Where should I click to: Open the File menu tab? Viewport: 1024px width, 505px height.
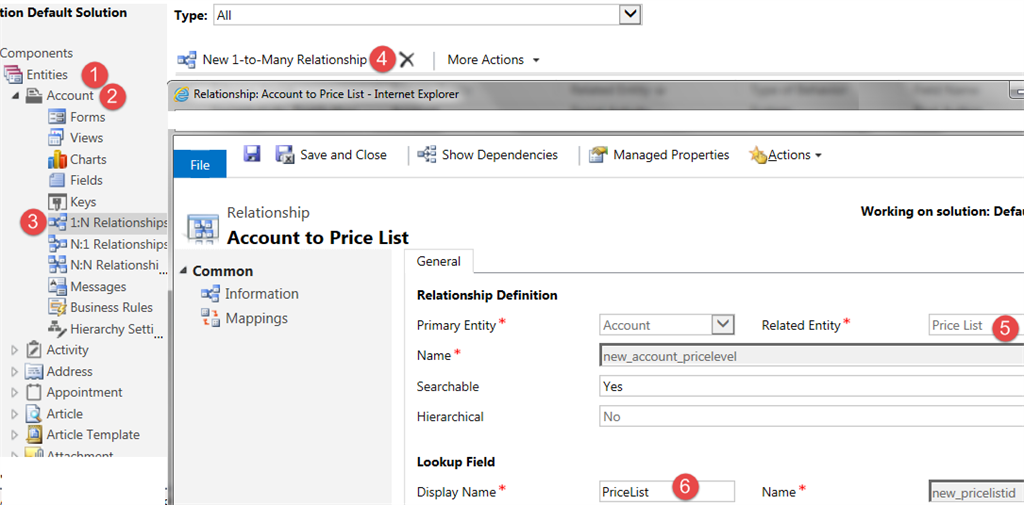tap(200, 164)
